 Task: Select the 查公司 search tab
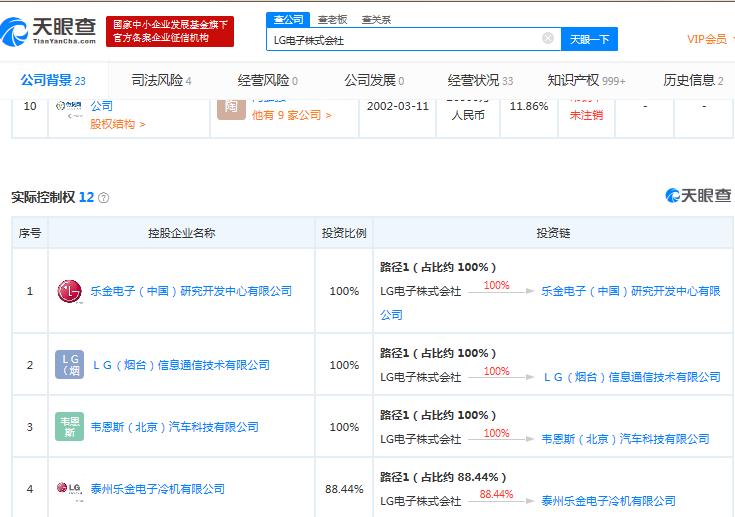point(288,19)
